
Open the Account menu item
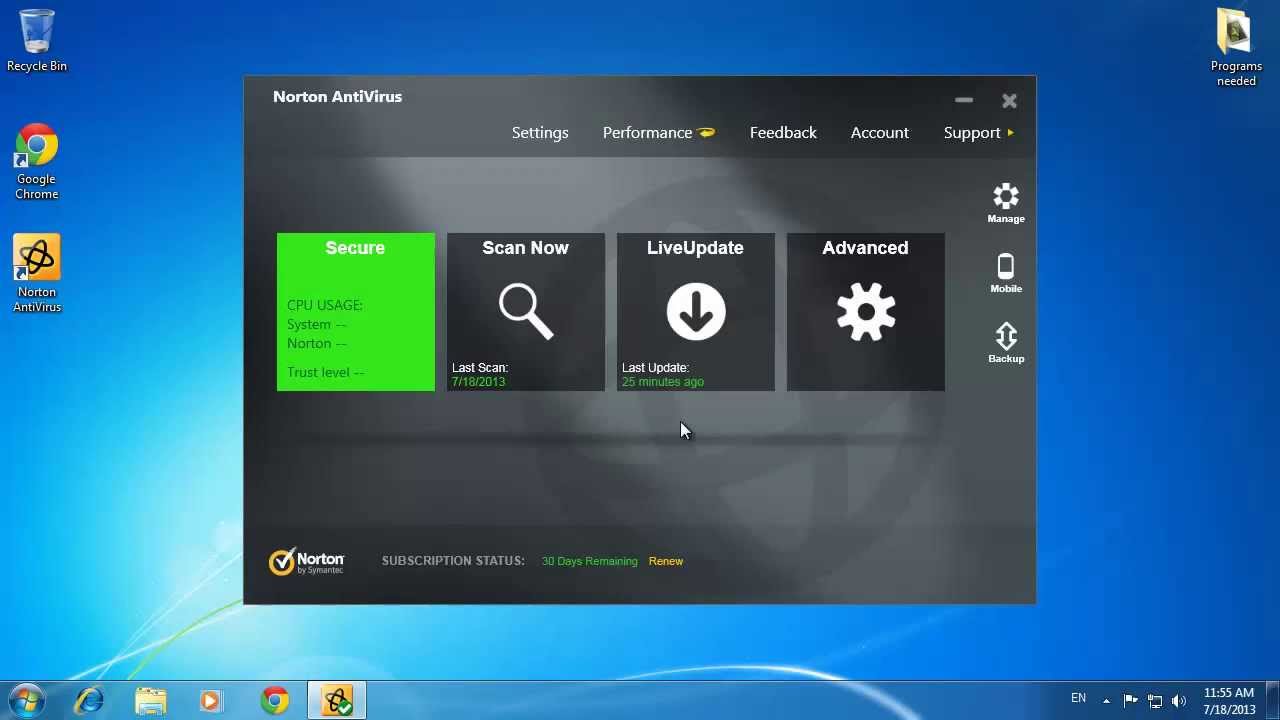pyautogui.click(x=880, y=133)
